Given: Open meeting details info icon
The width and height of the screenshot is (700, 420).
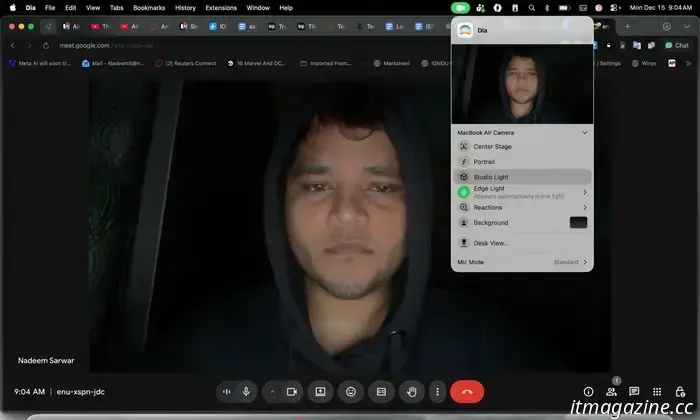Looking at the screenshot, I should coord(588,392).
